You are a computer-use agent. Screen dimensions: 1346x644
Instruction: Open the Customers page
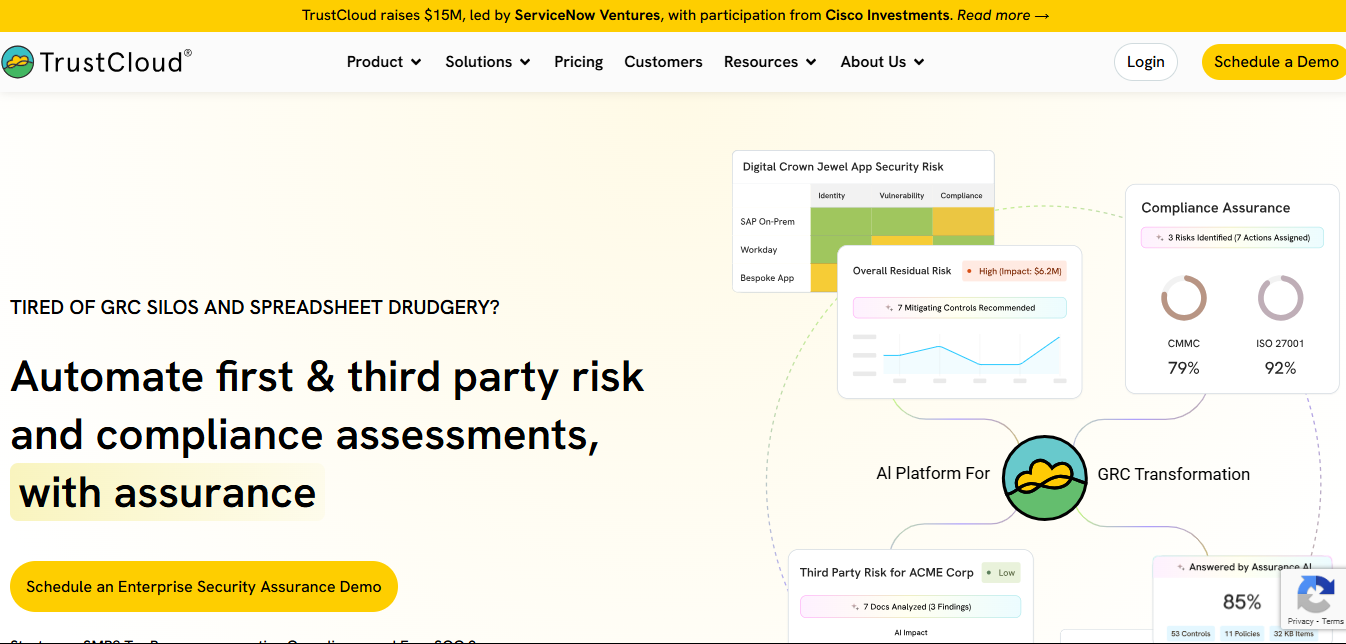coord(663,62)
